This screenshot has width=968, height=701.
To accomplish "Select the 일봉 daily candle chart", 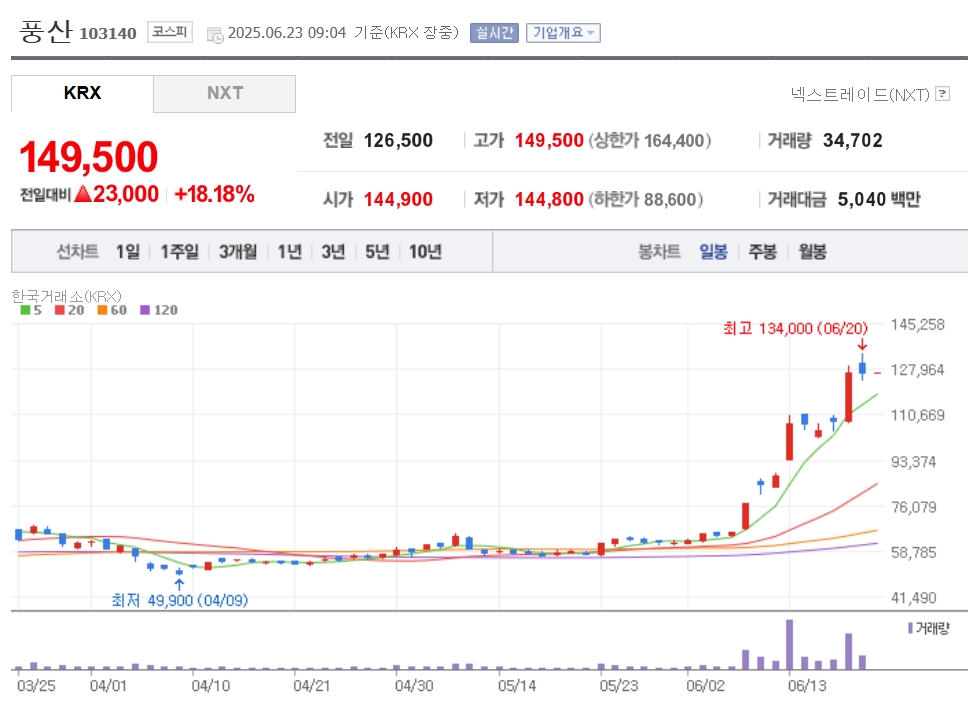I will click(713, 251).
